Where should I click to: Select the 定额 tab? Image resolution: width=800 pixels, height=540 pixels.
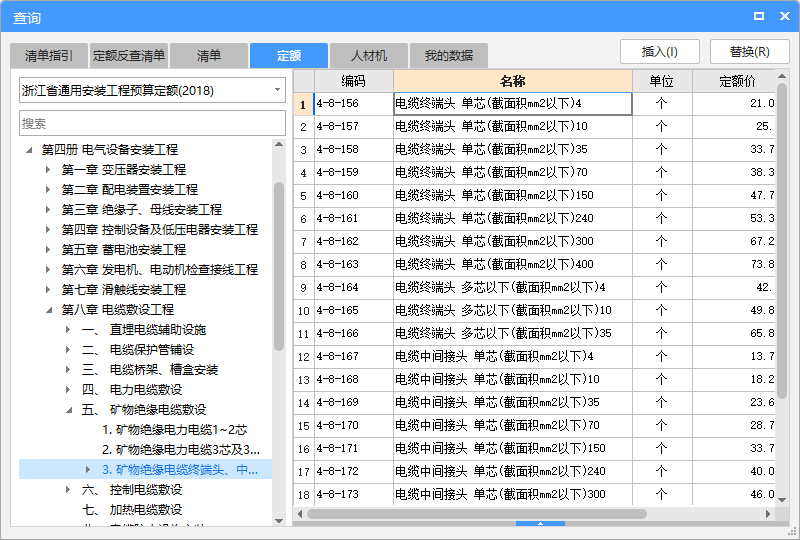[289, 56]
